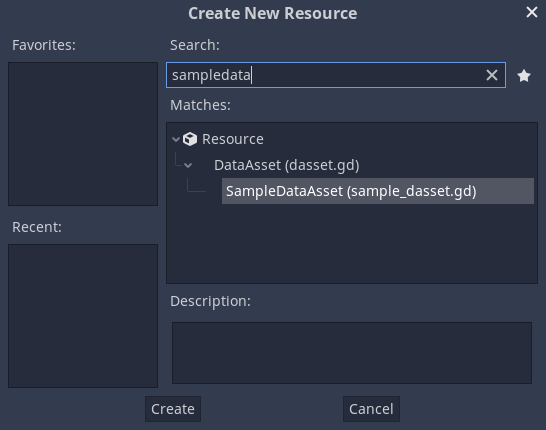
Task: Collapse the Resource tree node
Action: tap(176, 139)
